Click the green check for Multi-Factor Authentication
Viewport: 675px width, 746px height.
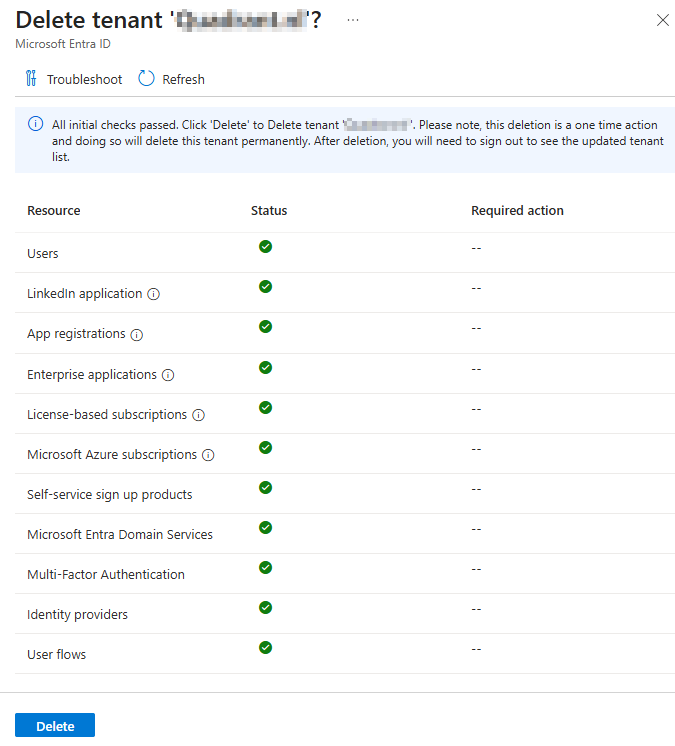(x=265, y=567)
